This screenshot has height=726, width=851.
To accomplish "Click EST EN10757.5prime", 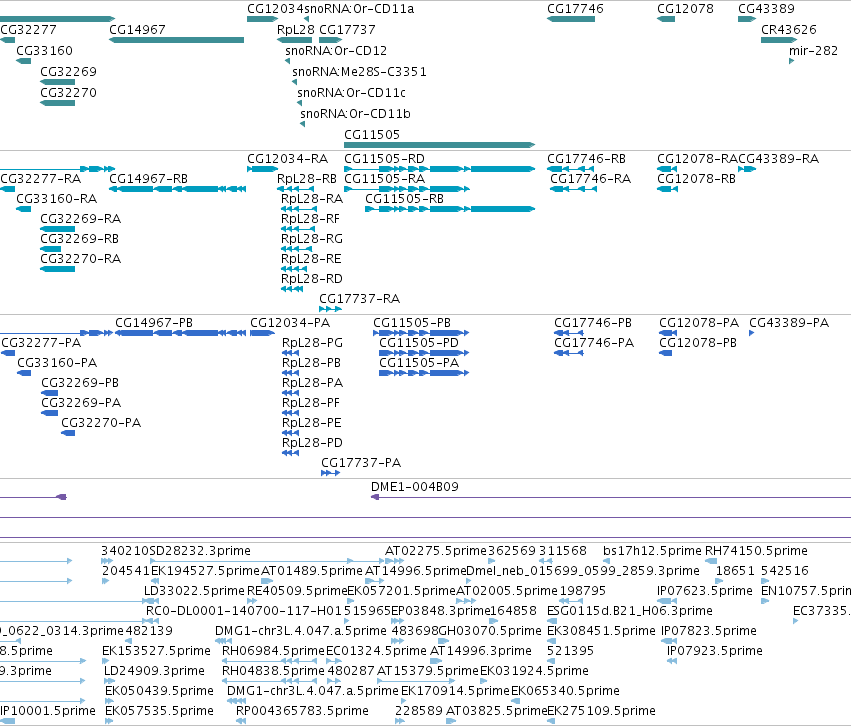I will (x=806, y=591).
